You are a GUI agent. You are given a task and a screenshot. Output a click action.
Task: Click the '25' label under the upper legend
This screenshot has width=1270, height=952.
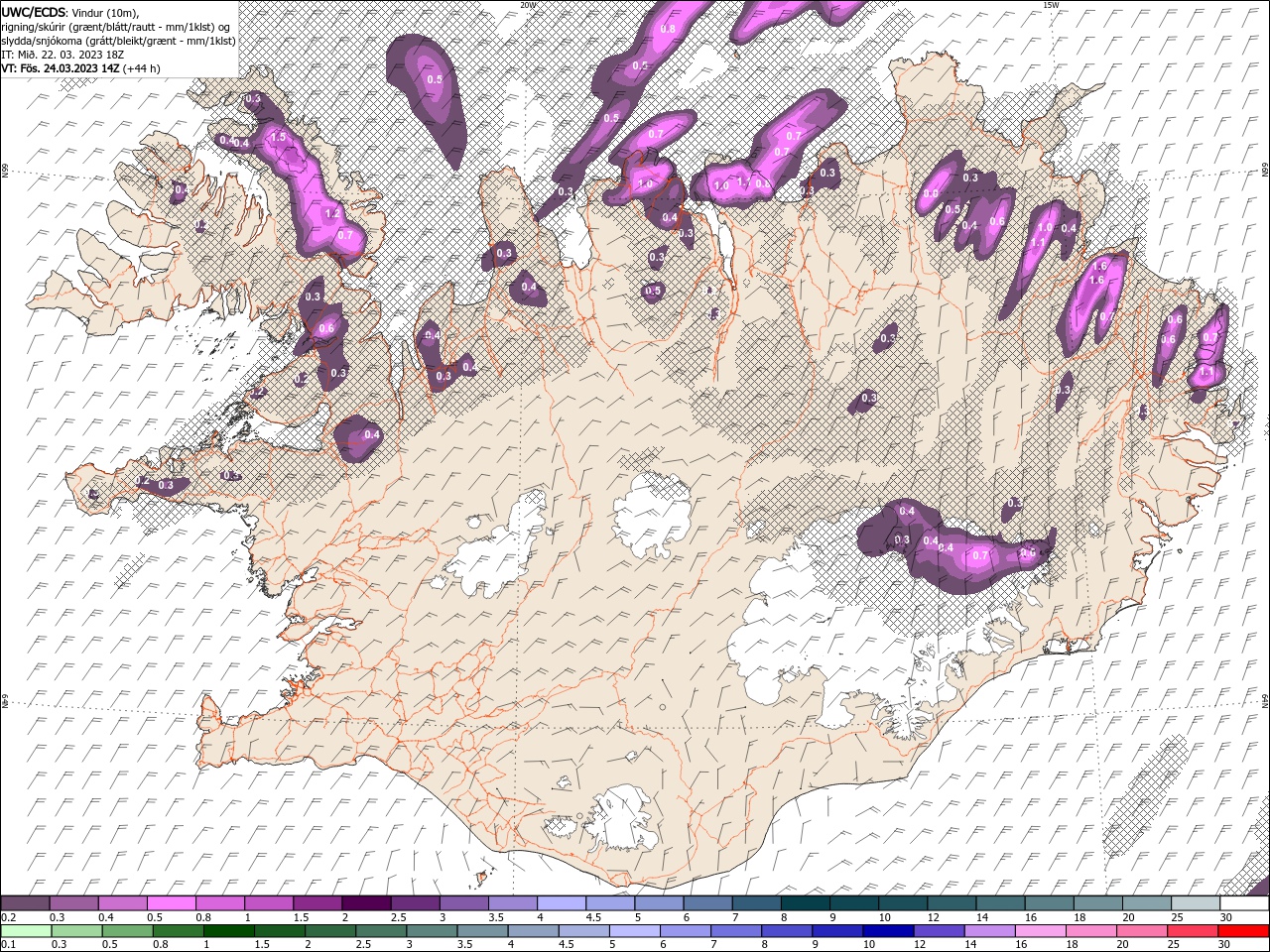[1176, 917]
